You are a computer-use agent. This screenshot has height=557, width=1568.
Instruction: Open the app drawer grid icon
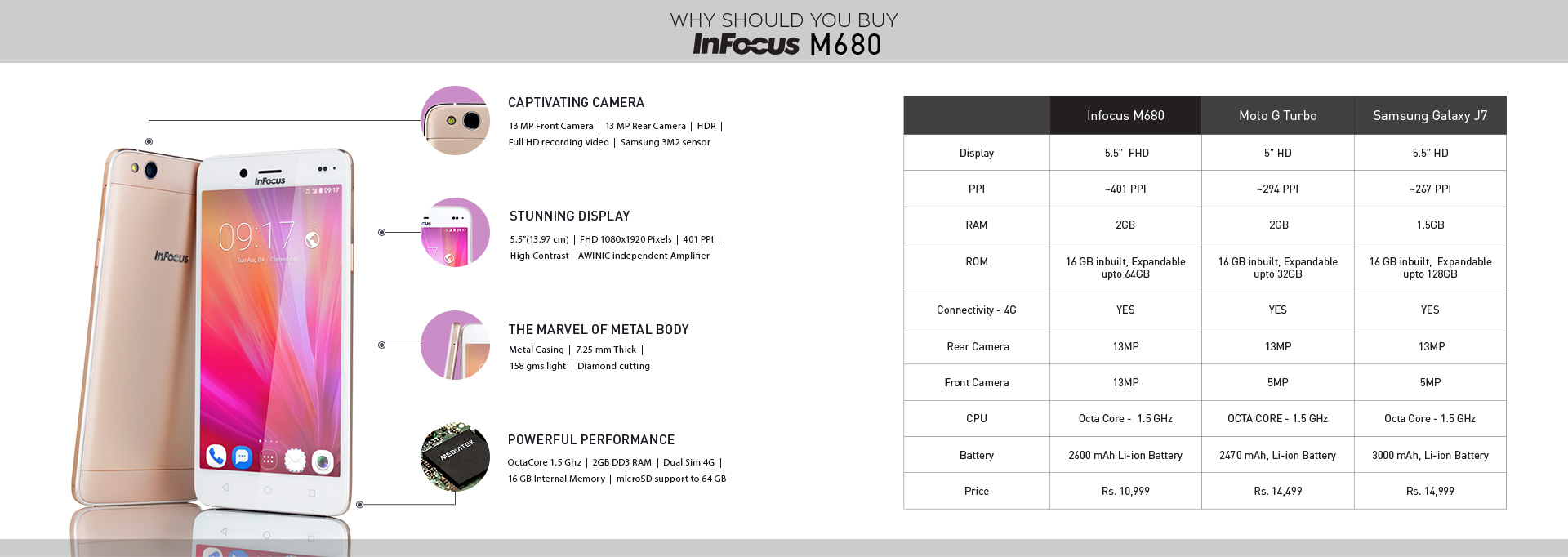pyautogui.click(x=268, y=460)
